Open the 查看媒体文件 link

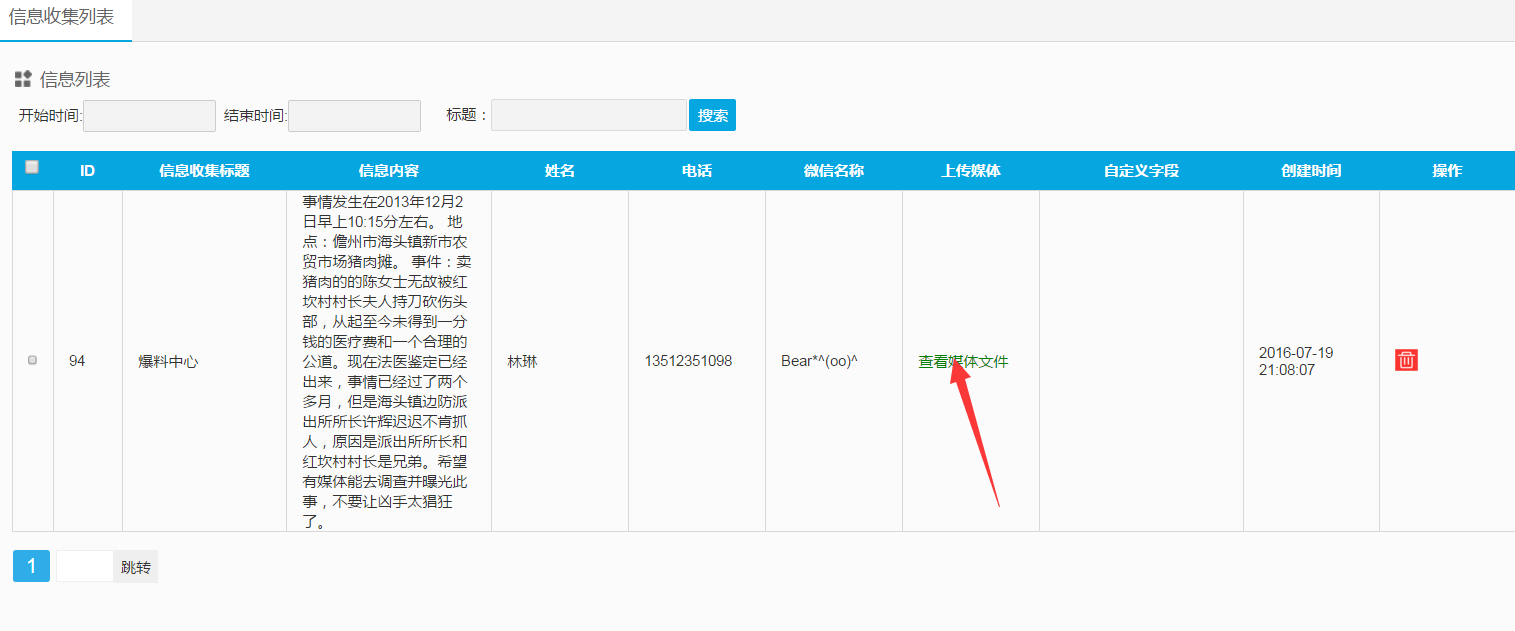pyautogui.click(x=963, y=362)
